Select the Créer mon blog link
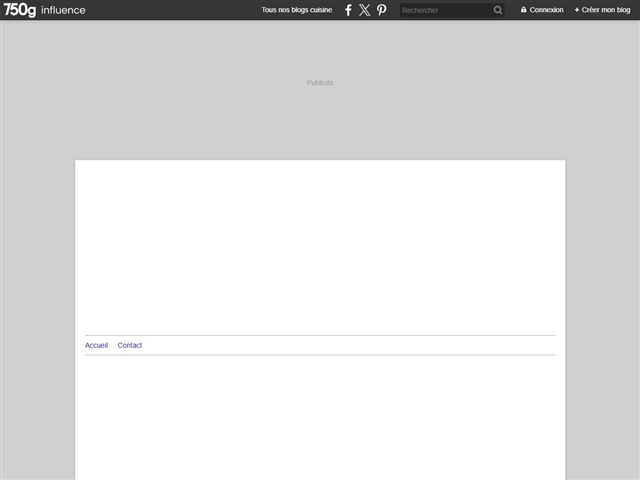Viewport: 640px width, 480px height. tap(606, 10)
